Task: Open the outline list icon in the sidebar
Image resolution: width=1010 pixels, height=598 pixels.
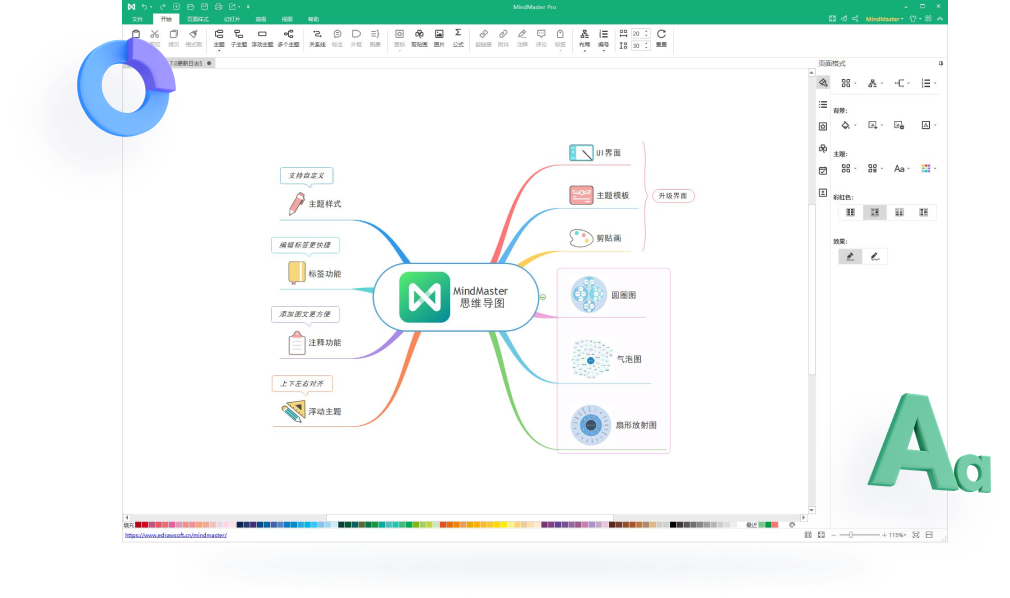Action: point(823,104)
